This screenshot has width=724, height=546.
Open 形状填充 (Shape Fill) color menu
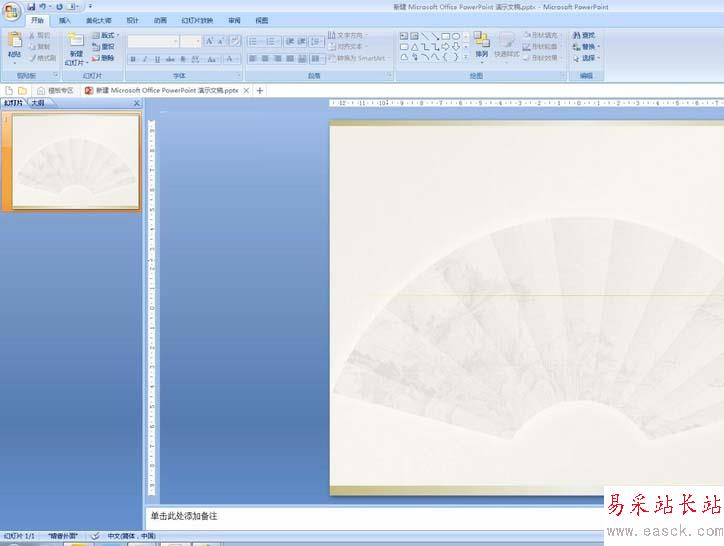[541, 35]
